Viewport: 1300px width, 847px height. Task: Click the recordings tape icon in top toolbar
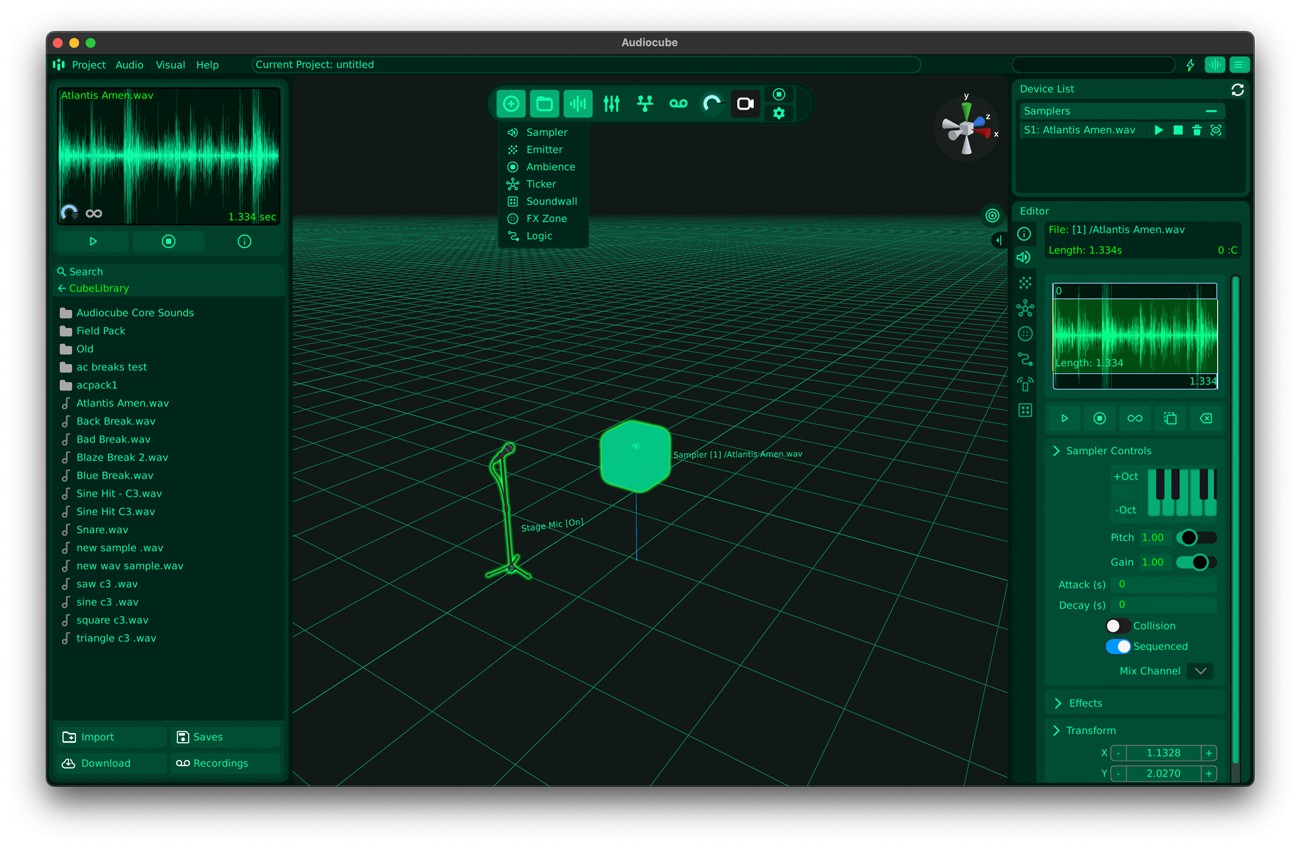(x=678, y=104)
